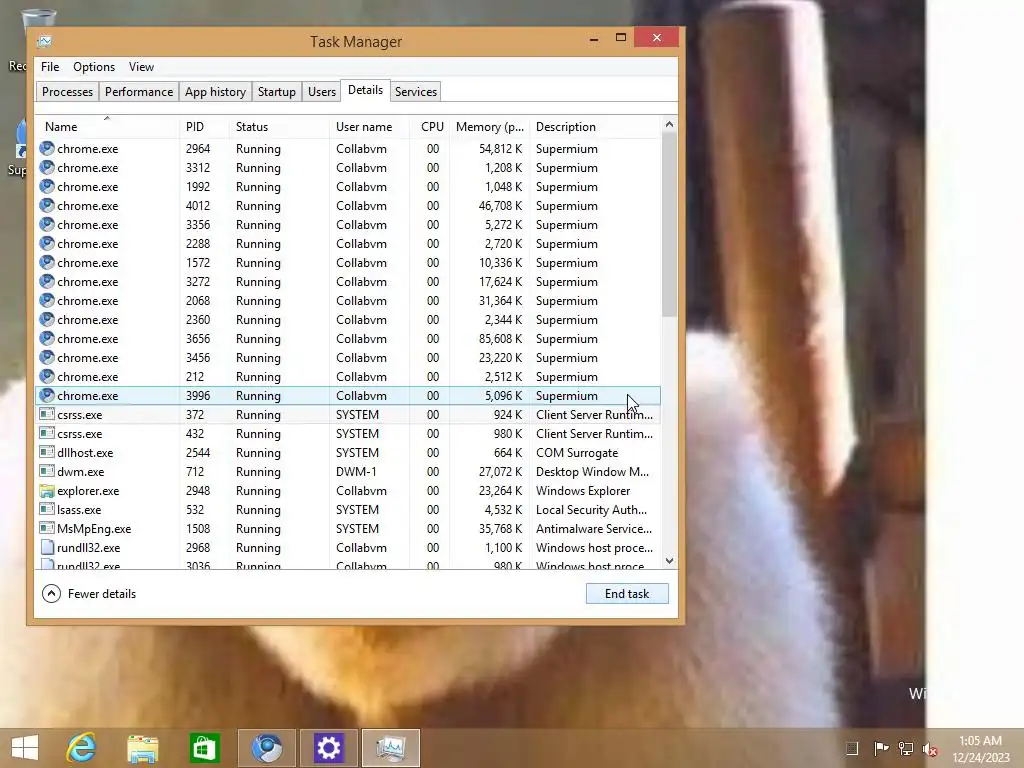The width and height of the screenshot is (1024, 768).
Task: Click the Action Center flag tray icon
Action: pyautogui.click(x=881, y=748)
